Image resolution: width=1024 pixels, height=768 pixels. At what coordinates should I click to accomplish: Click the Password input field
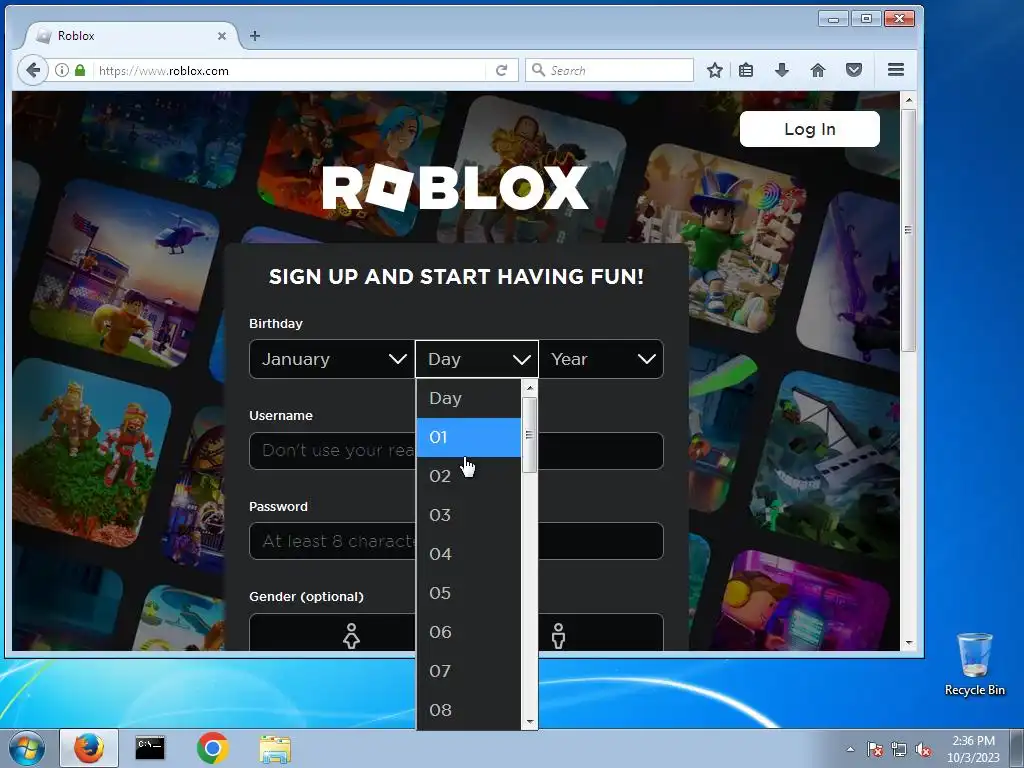coord(456,541)
